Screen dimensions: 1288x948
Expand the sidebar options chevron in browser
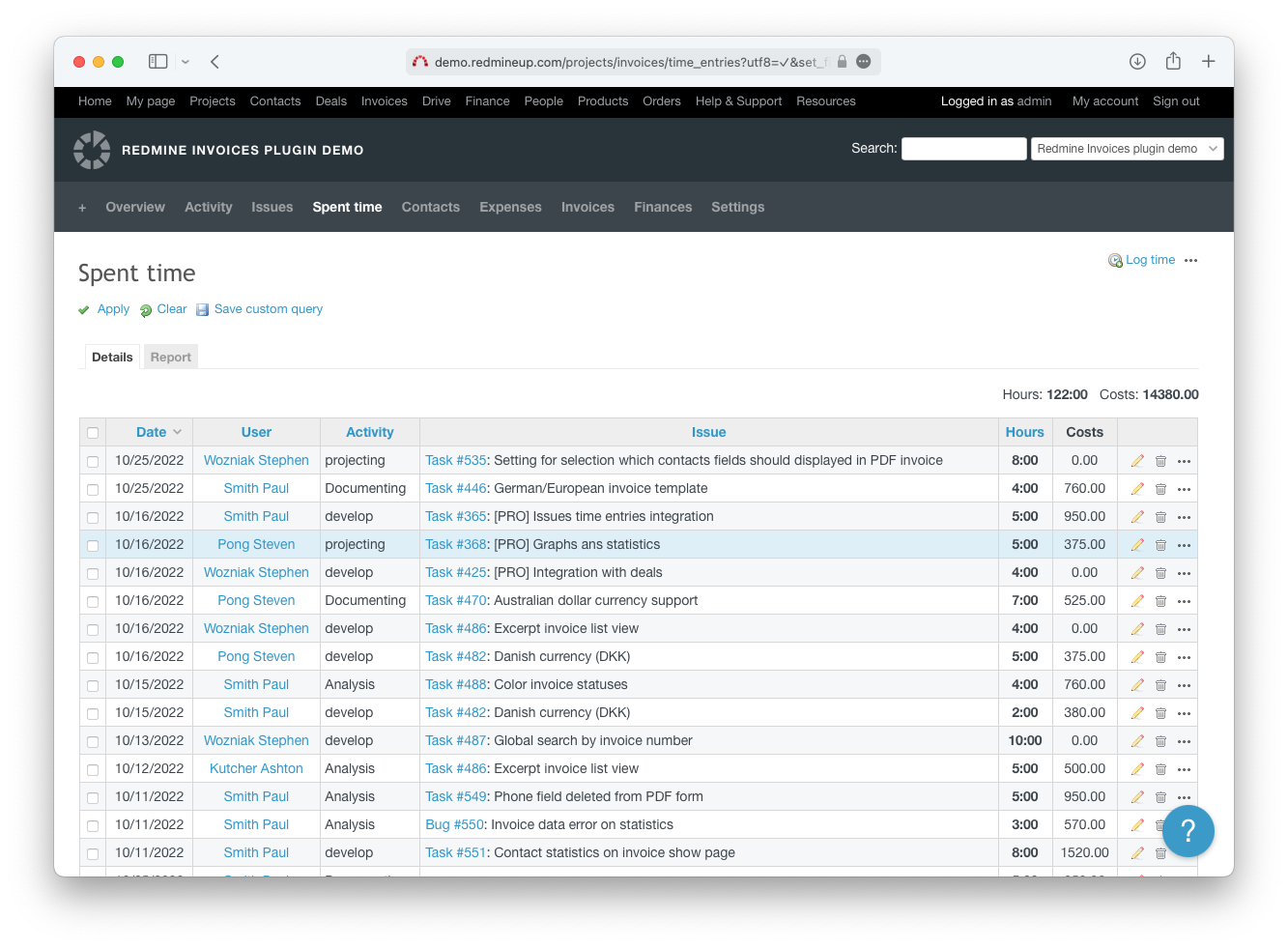pos(186,62)
